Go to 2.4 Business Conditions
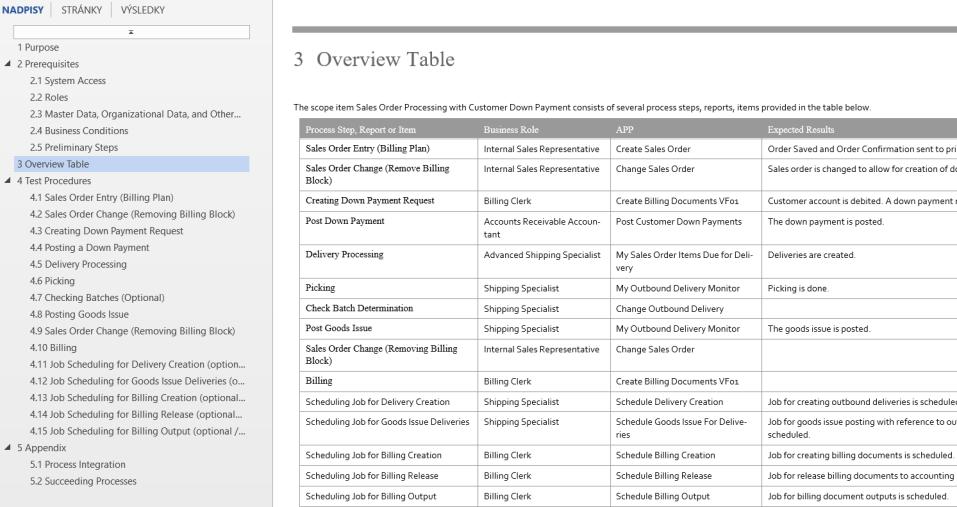 [x=79, y=131]
